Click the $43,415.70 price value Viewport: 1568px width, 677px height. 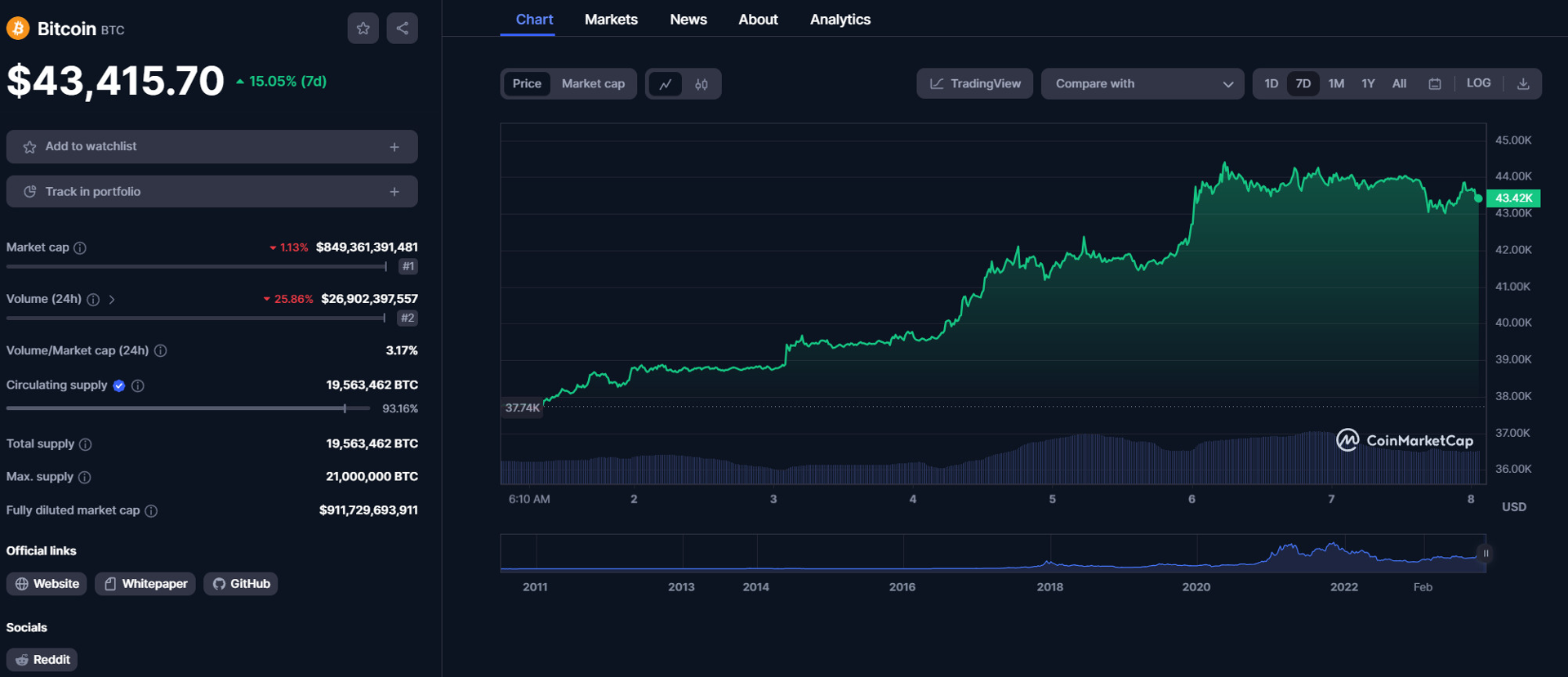[115, 81]
